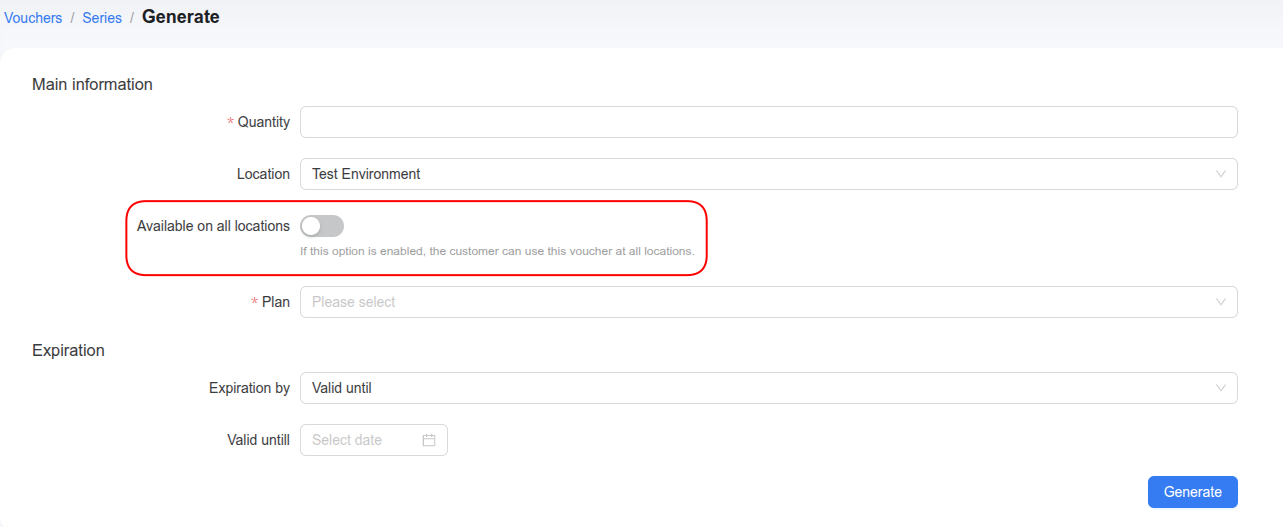This screenshot has width=1283, height=527.
Task: Open the Expiration by dropdown
Action: tap(768, 388)
